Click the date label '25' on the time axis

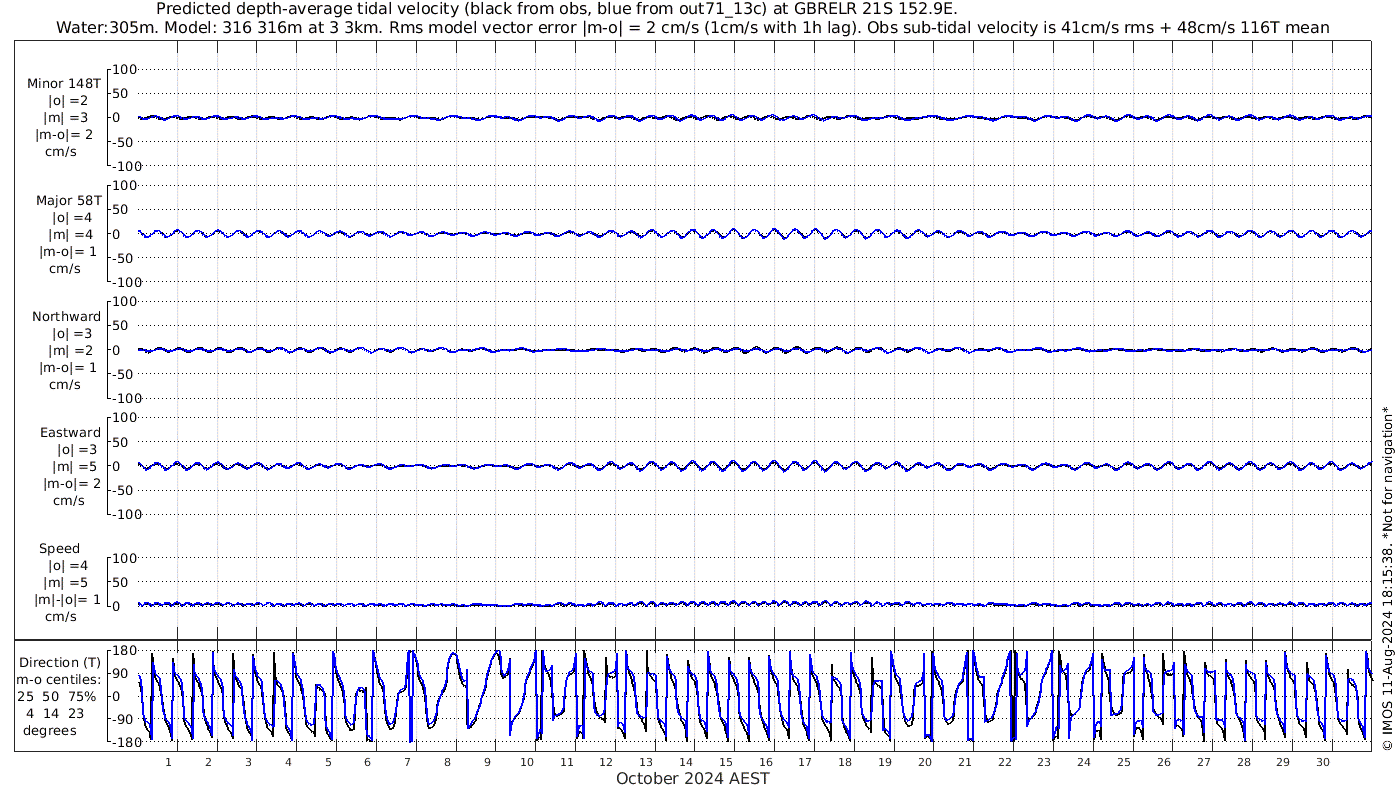(x=1124, y=762)
